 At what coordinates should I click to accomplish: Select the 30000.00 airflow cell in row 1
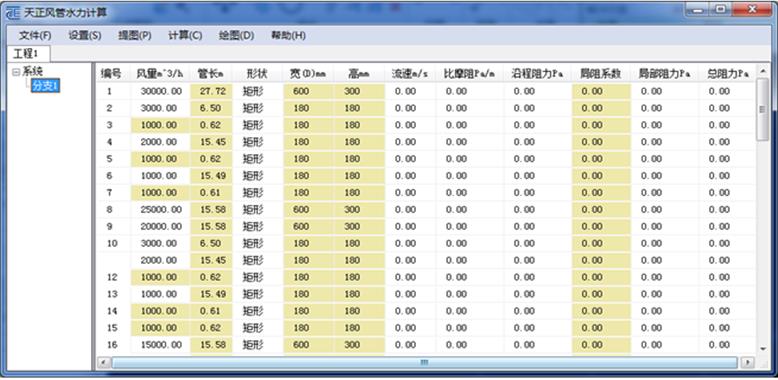click(160, 91)
